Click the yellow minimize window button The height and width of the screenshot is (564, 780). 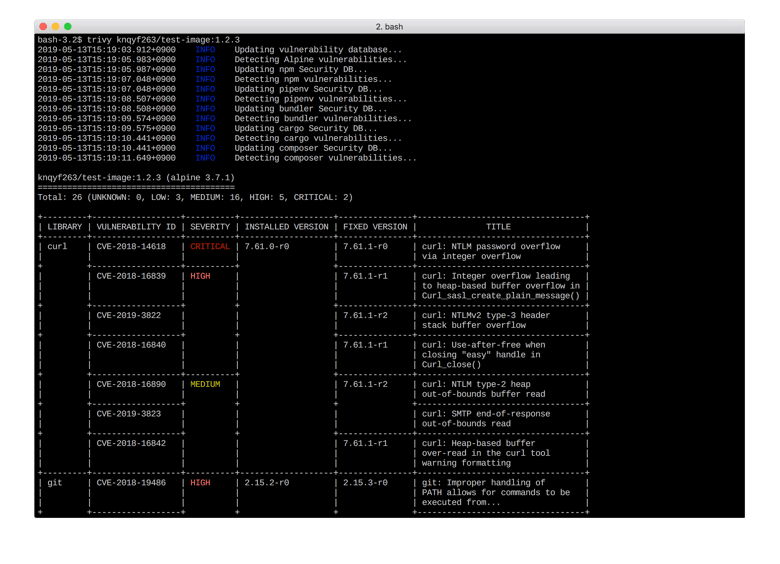tap(56, 26)
